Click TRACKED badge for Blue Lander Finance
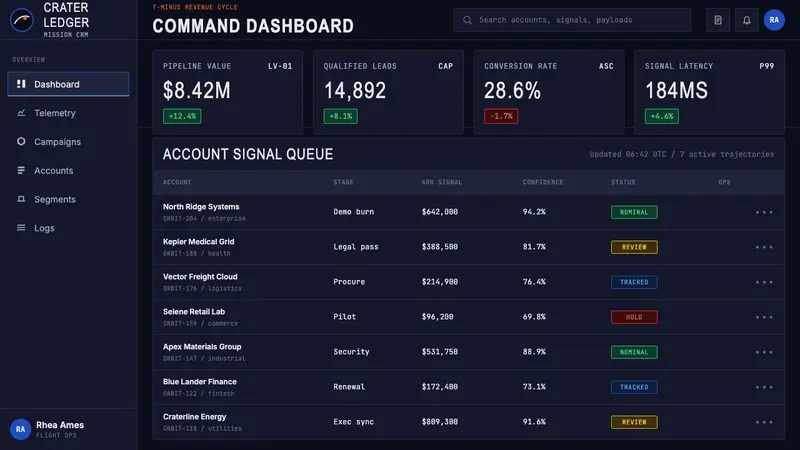Viewport: 800px width, 450px height. [x=634, y=387]
